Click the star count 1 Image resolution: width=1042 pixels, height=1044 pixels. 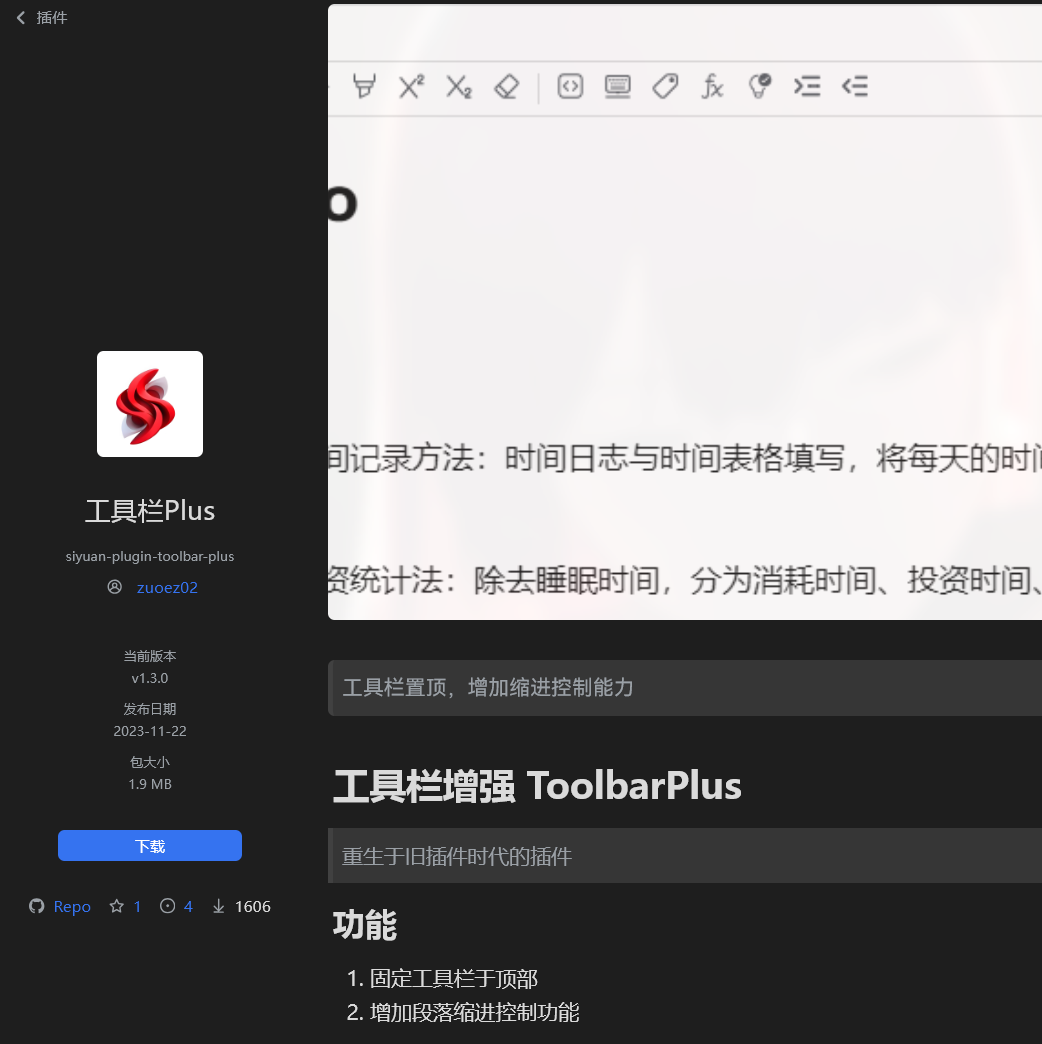coord(137,906)
